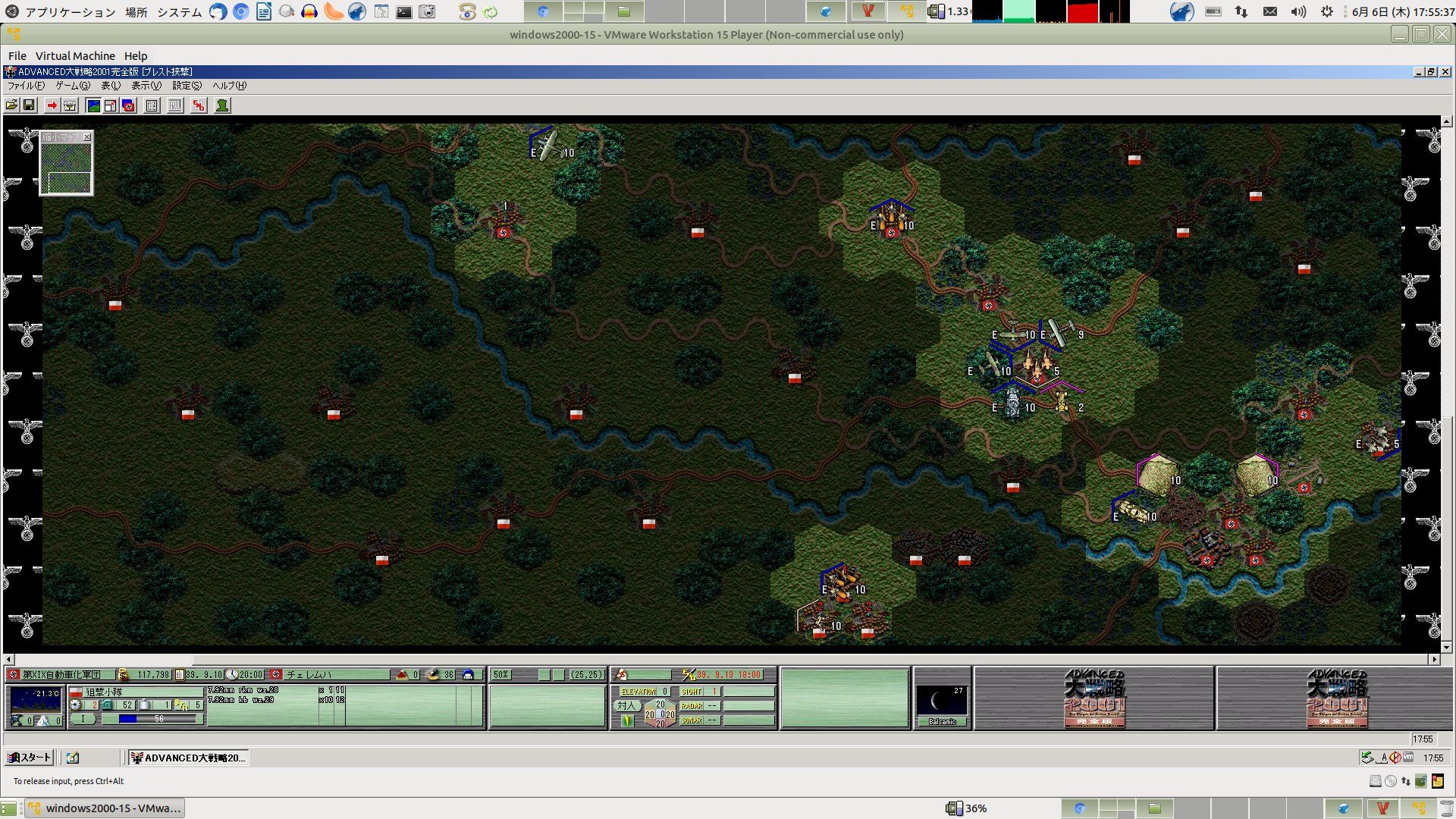The image size is (1456, 819).
Task: Open the ゲーム(G) menu
Action: pyautogui.click(x=72, y=86)
